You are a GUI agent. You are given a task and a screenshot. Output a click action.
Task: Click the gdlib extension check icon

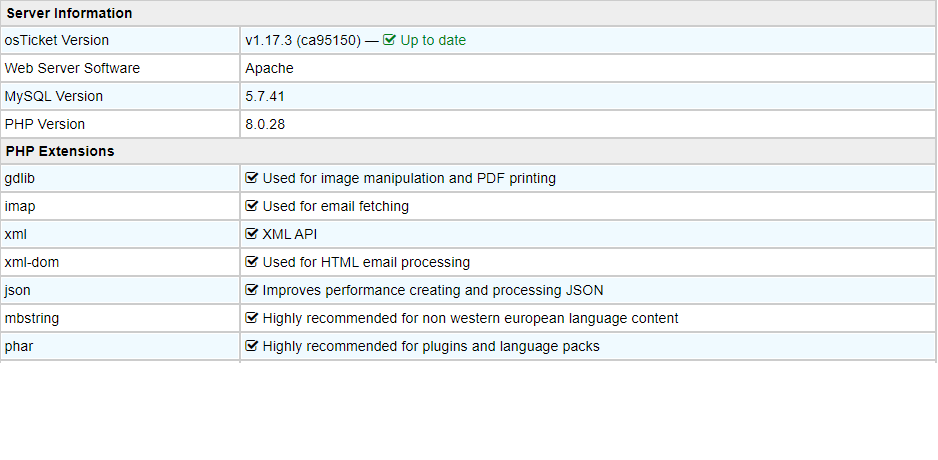pyautogui.click(x=251, y=178)
